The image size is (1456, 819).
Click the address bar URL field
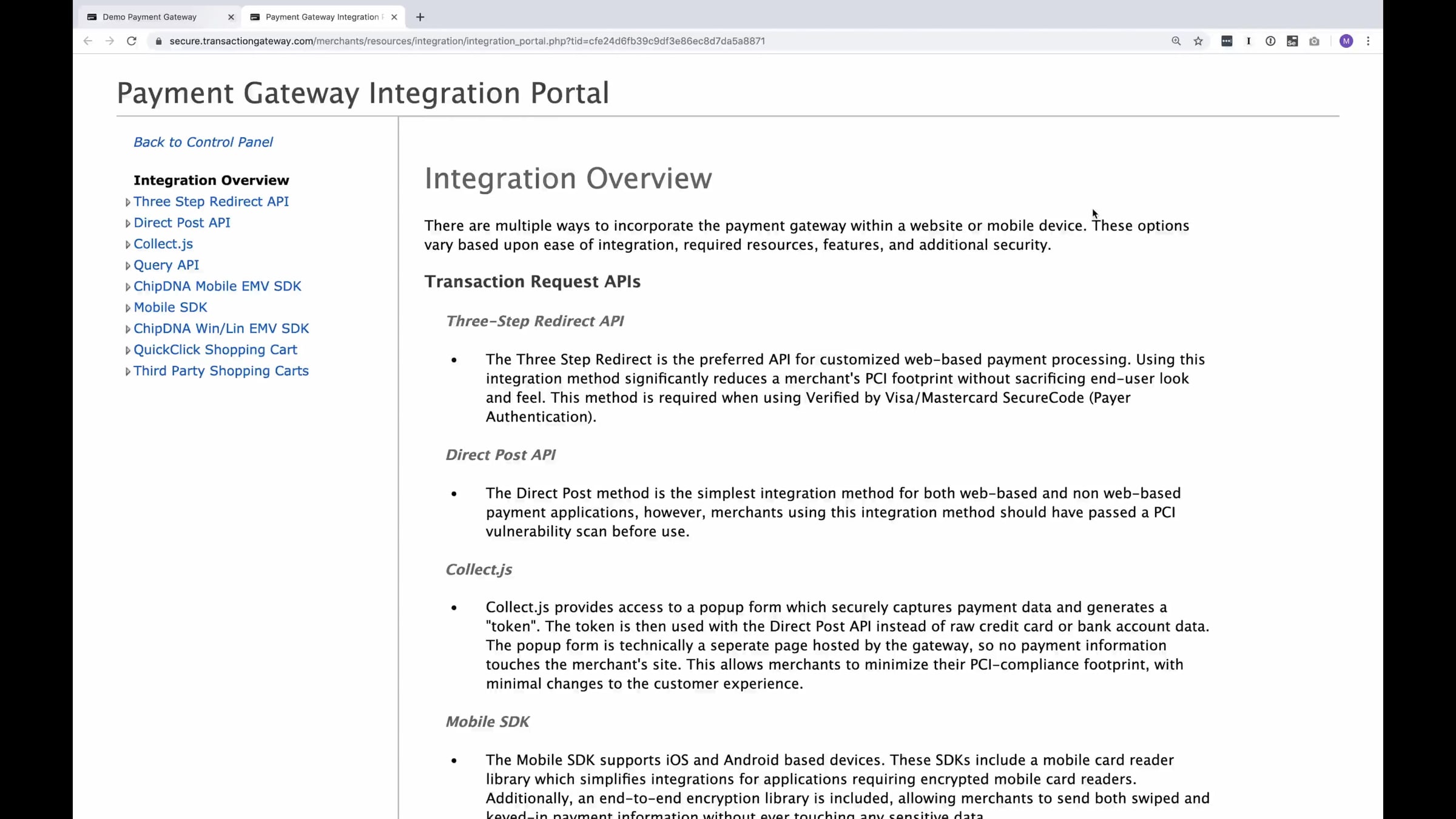point(661,41)
